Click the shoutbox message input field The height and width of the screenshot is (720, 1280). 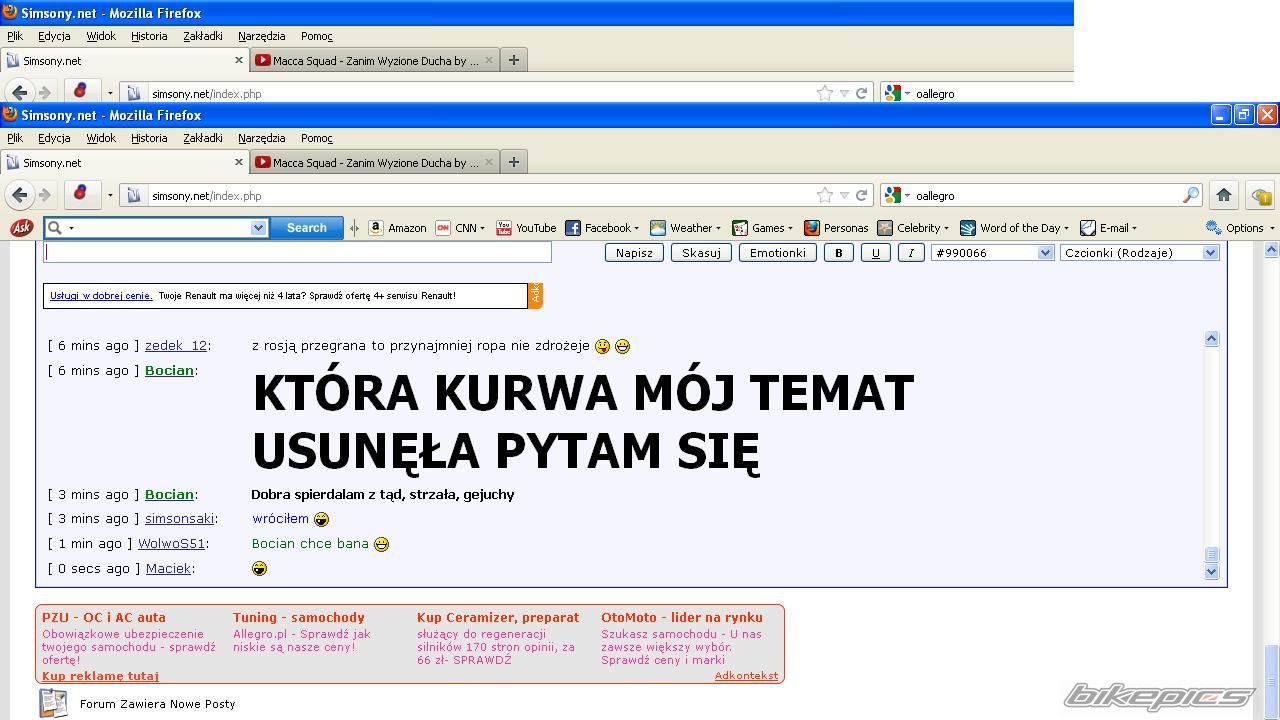click(x=297, y=253)
